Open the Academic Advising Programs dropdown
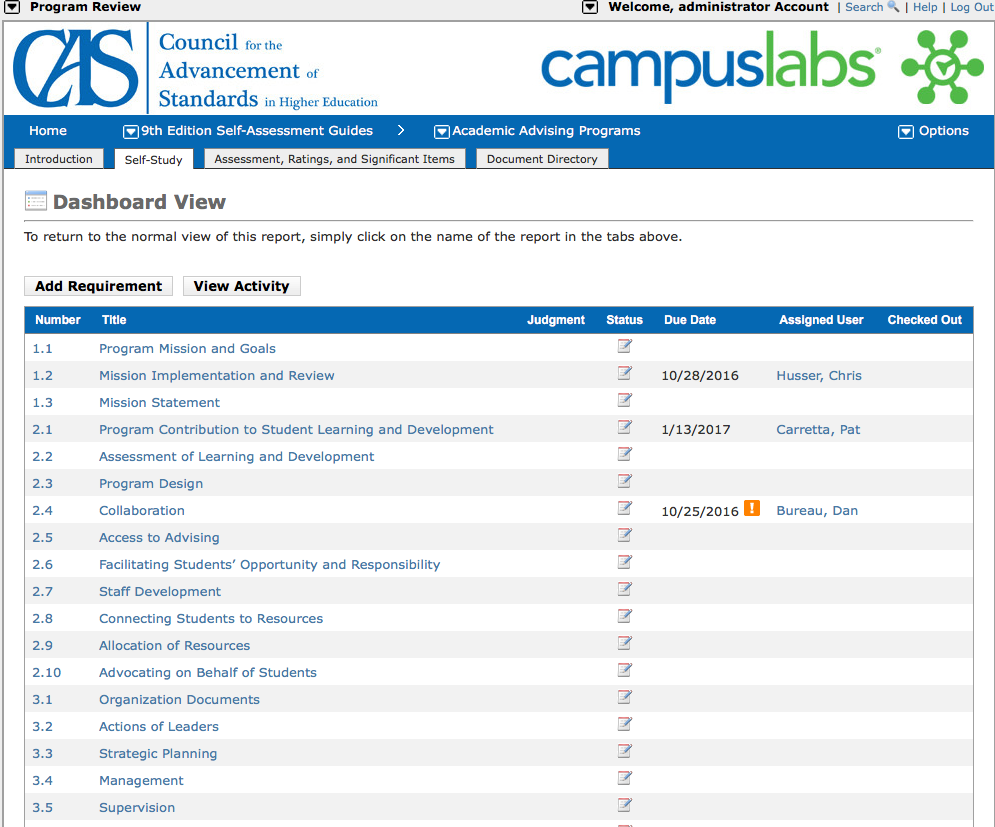 [441, 131]
